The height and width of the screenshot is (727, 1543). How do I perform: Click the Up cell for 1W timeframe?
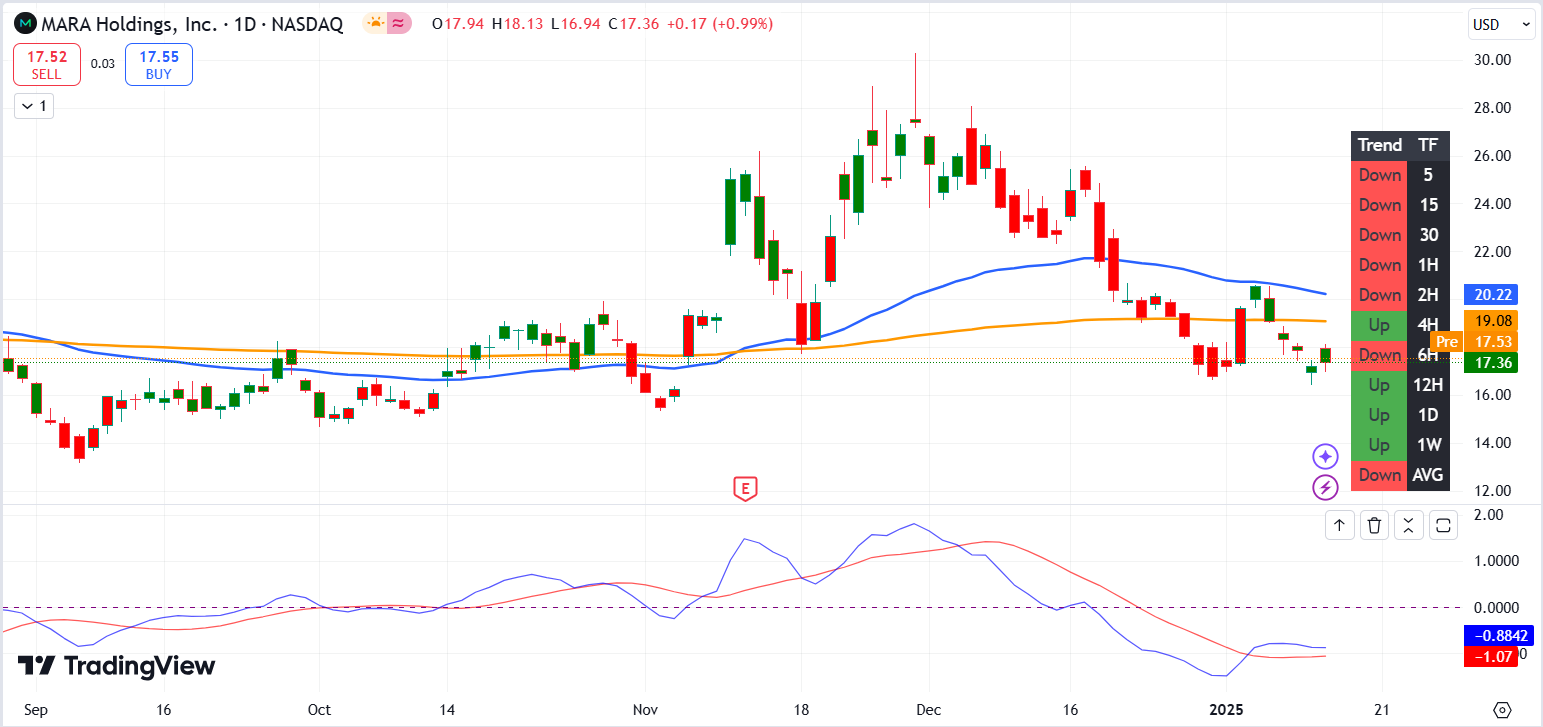coord(1380,445)
